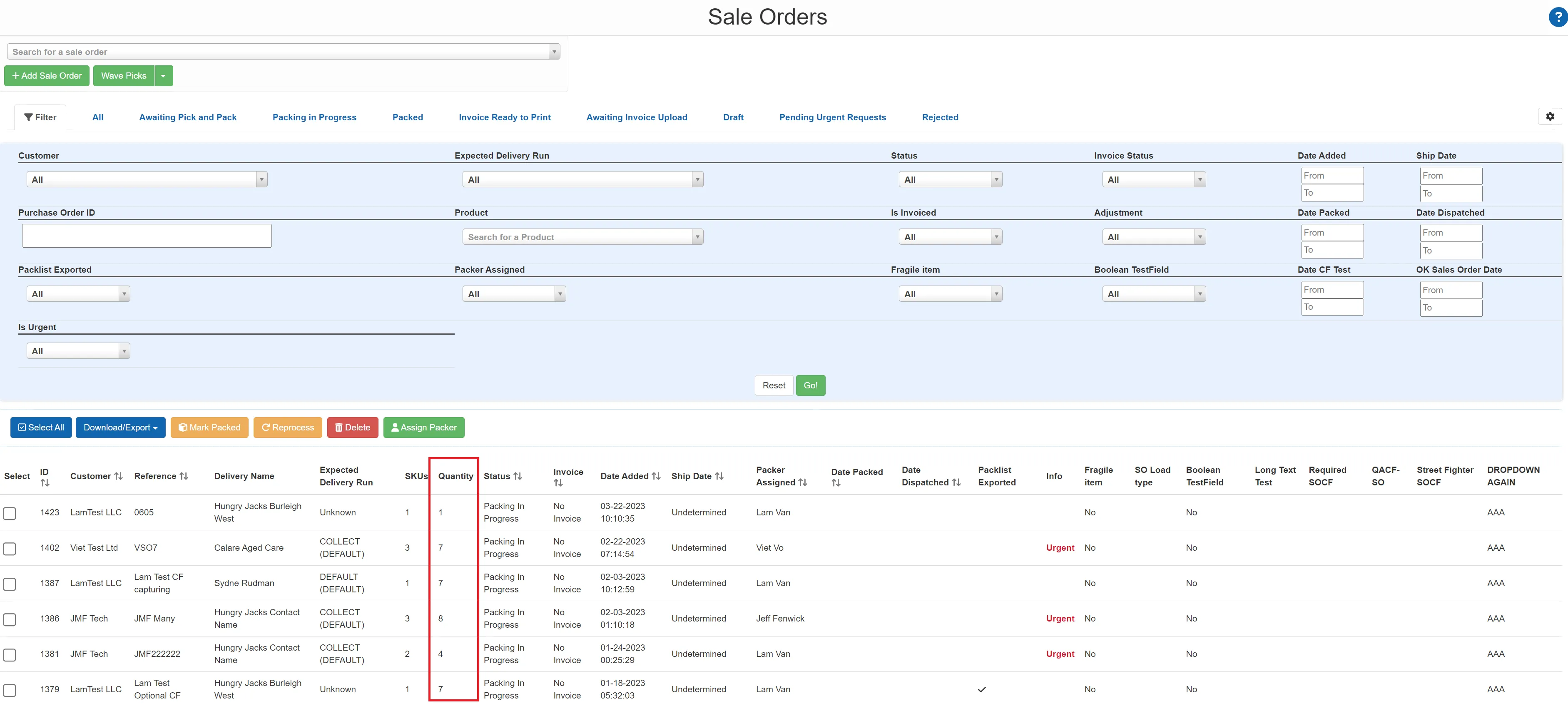This screenshot has width=1568, height=706.
Task: Open Awaiting Pick and Pack tab
Action: [187, 117]
